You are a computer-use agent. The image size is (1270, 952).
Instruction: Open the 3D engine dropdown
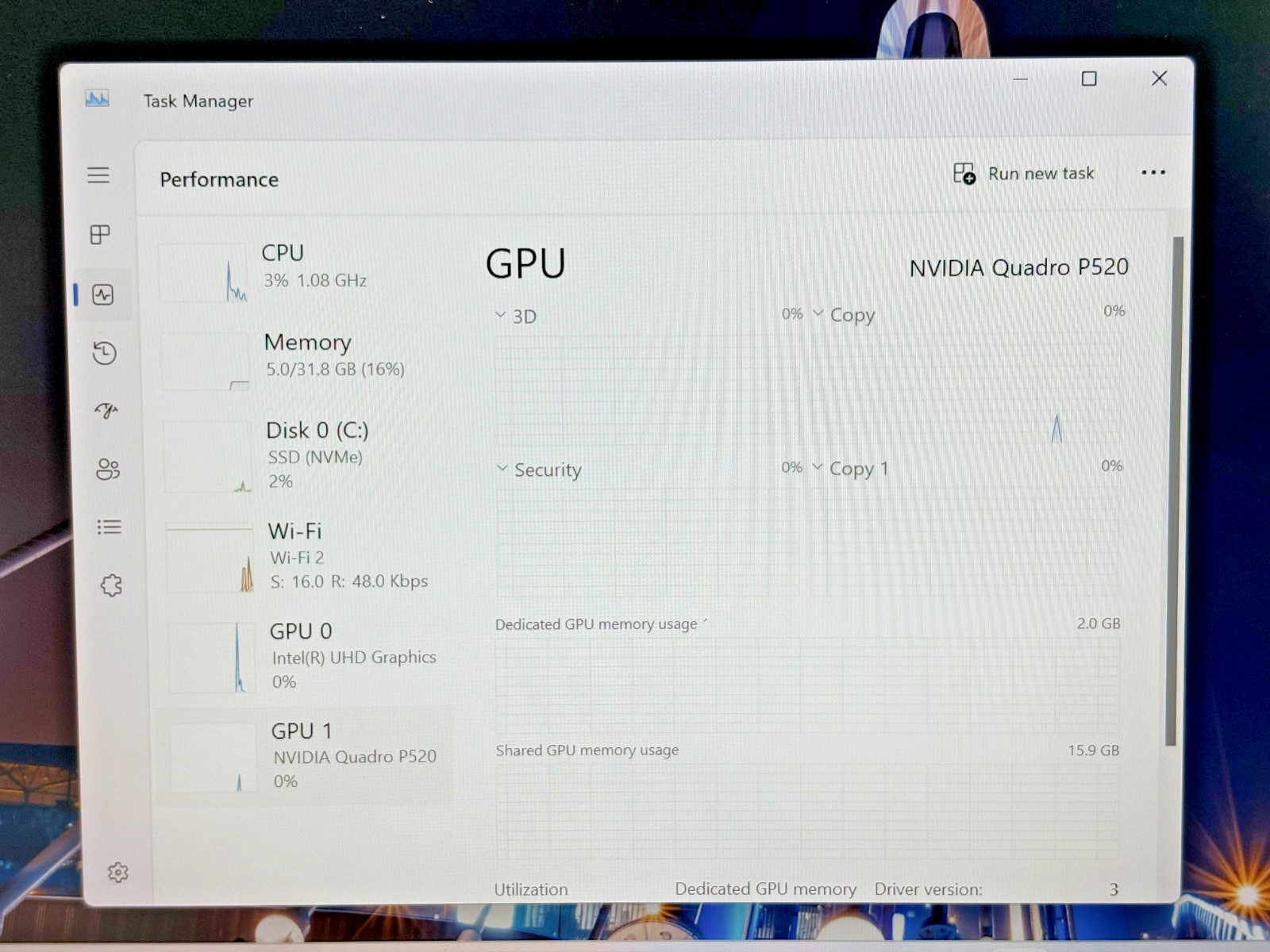click(516, 316)
